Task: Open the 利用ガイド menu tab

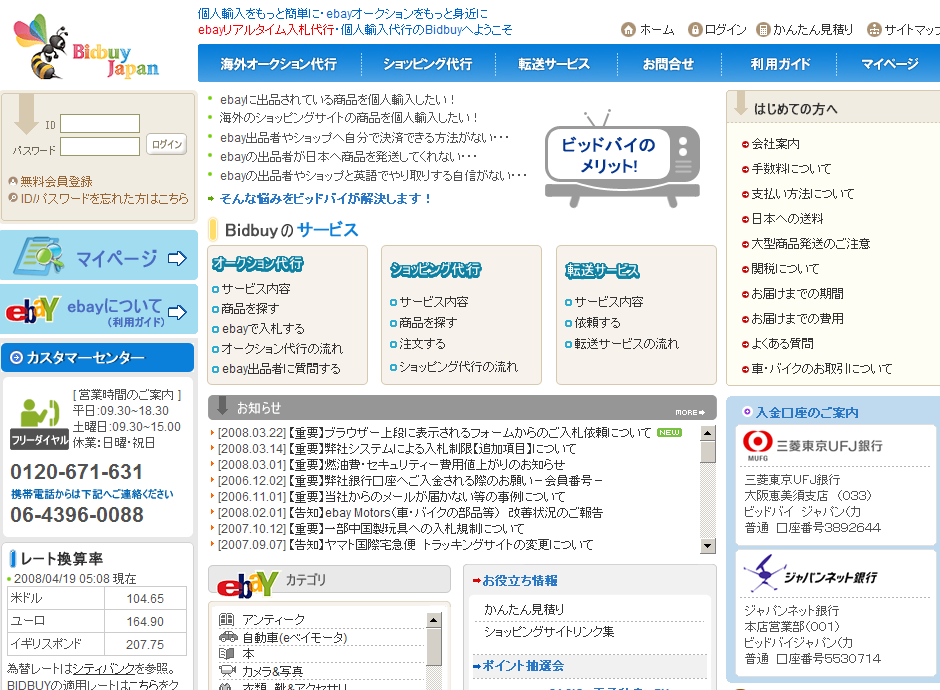Action: (x=780, y=64)
